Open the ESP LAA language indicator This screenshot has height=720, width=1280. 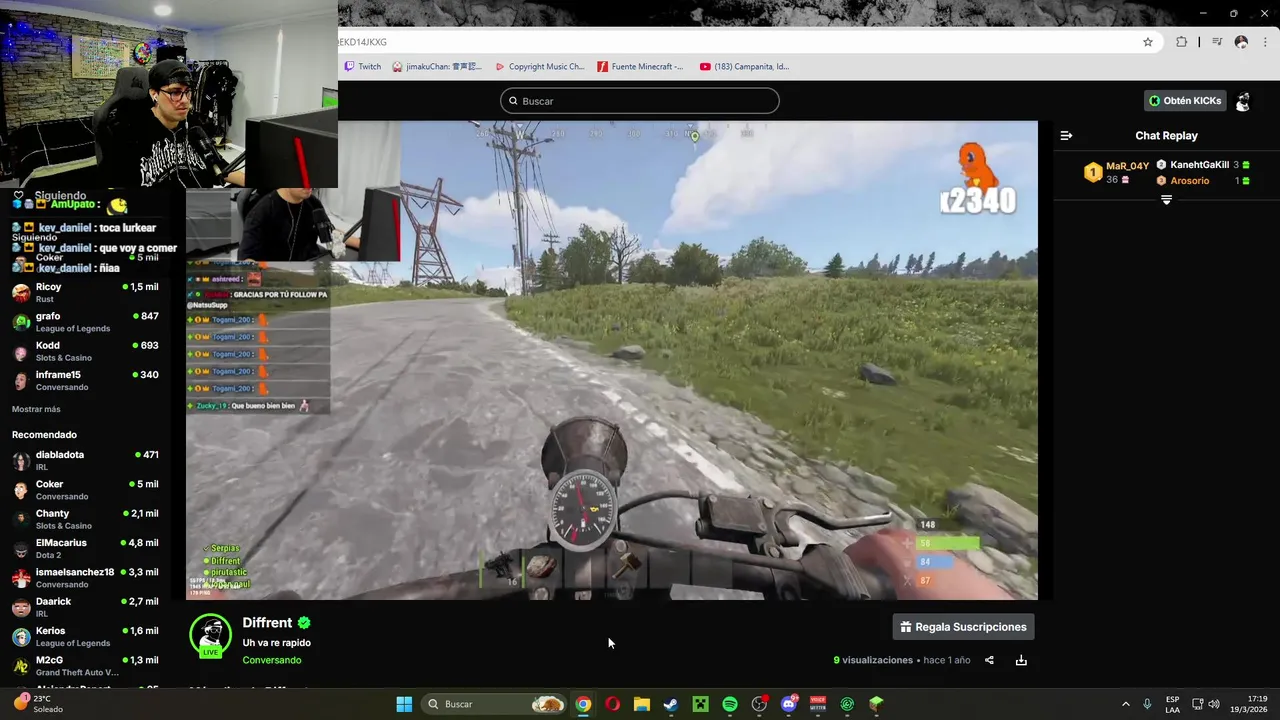[1172, 704]
